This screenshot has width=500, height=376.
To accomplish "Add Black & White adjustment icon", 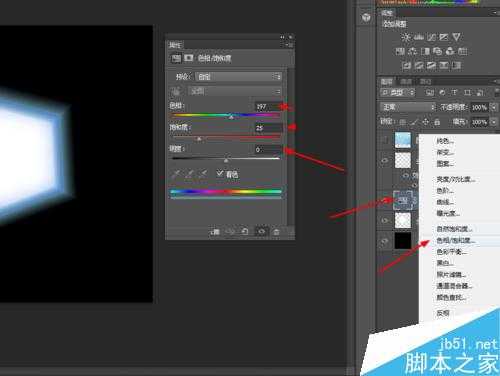I will click(x=425, y=51).
